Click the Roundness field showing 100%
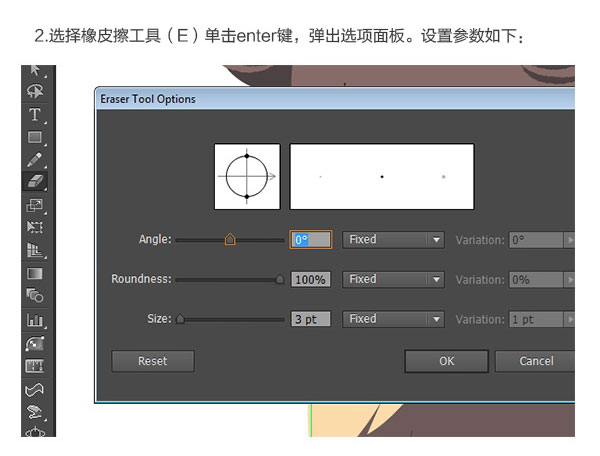 311,280
